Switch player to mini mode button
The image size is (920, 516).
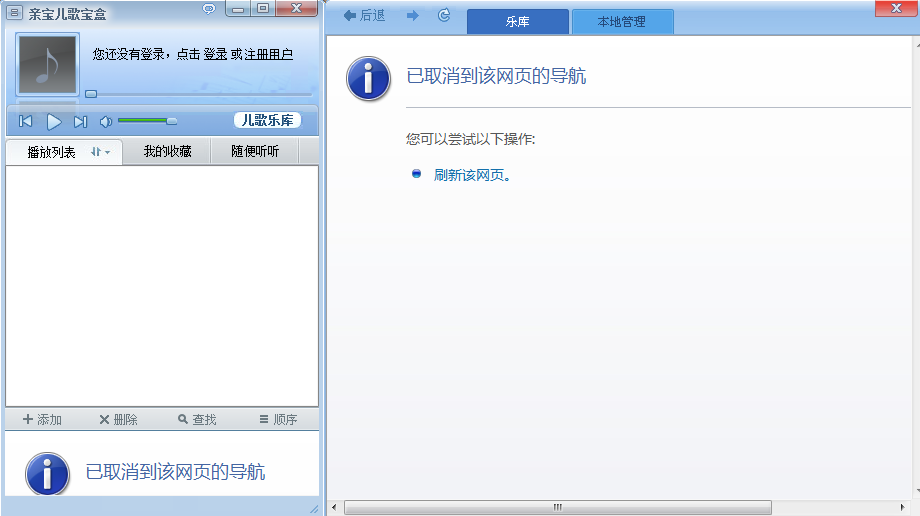(263, 8)
